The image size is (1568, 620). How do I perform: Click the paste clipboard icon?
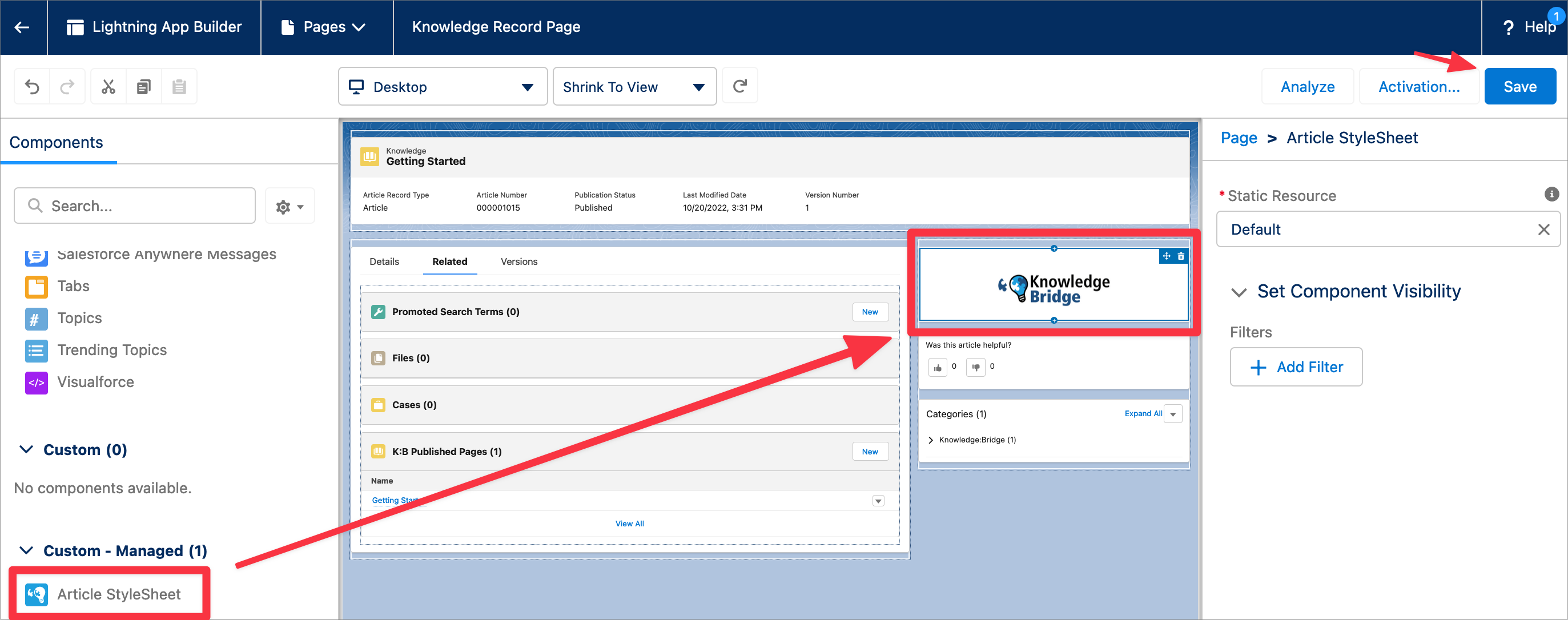179,87
